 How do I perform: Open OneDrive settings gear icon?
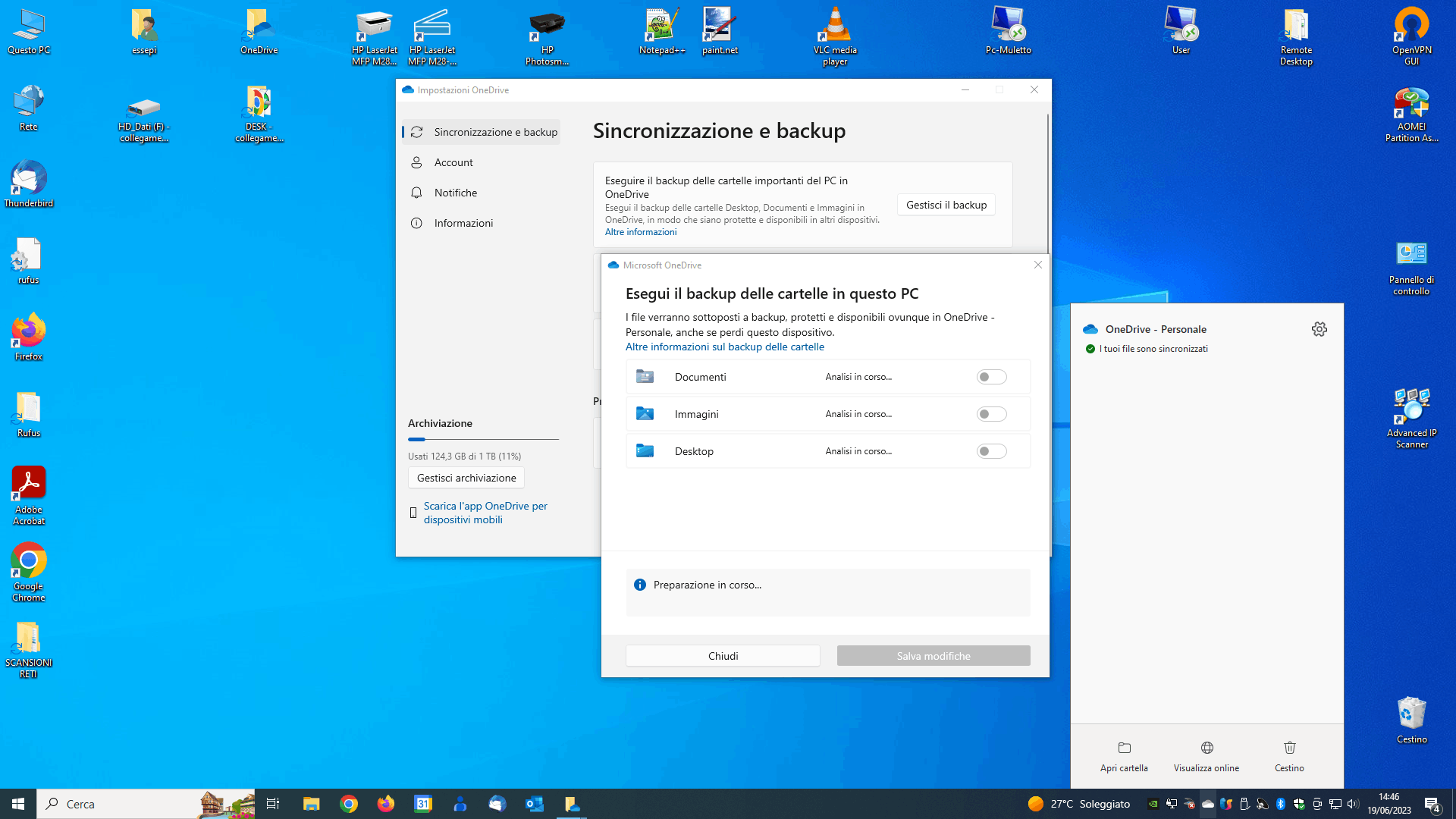(1319, 329)
